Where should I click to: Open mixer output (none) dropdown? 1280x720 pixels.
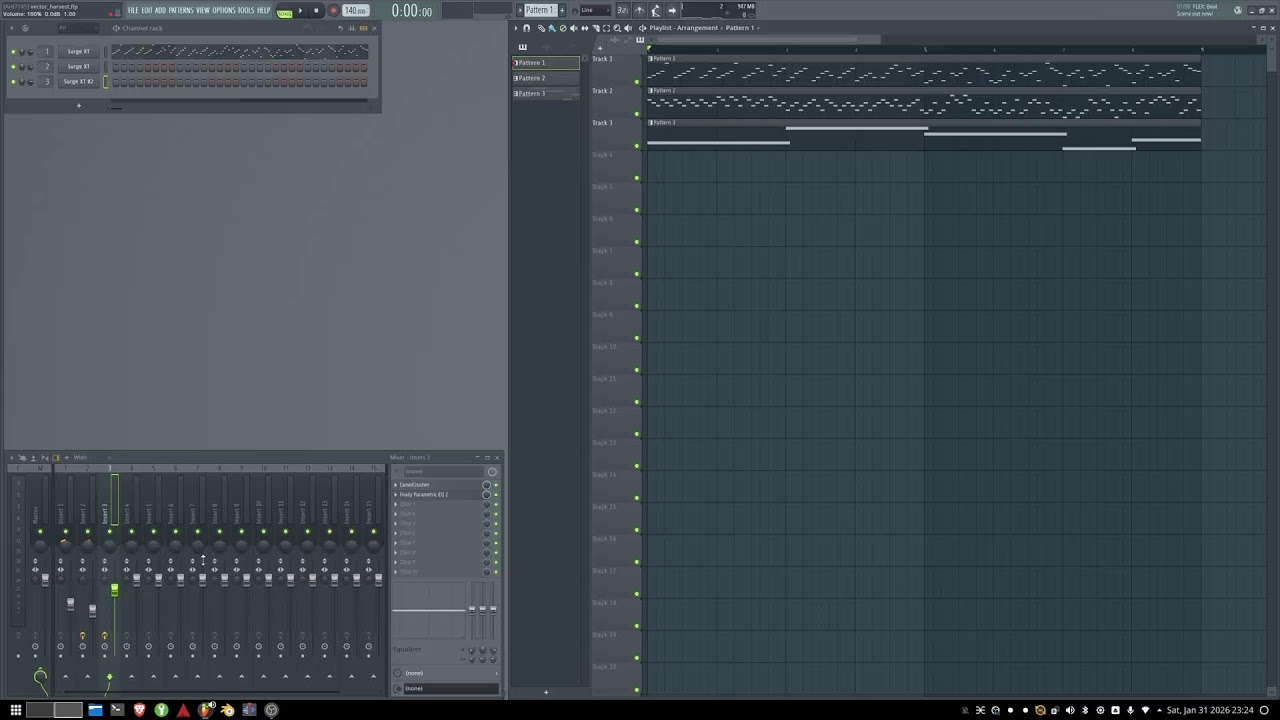pos(448,688)
